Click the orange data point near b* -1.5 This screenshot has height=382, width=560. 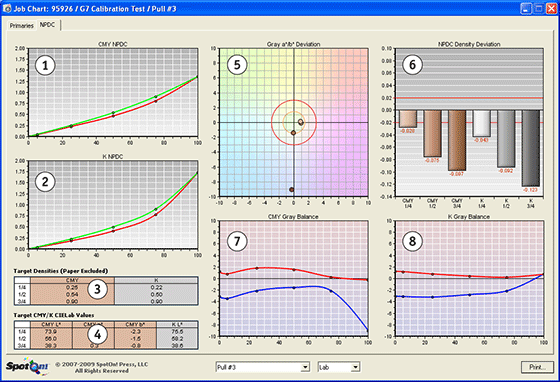[293, 133]
